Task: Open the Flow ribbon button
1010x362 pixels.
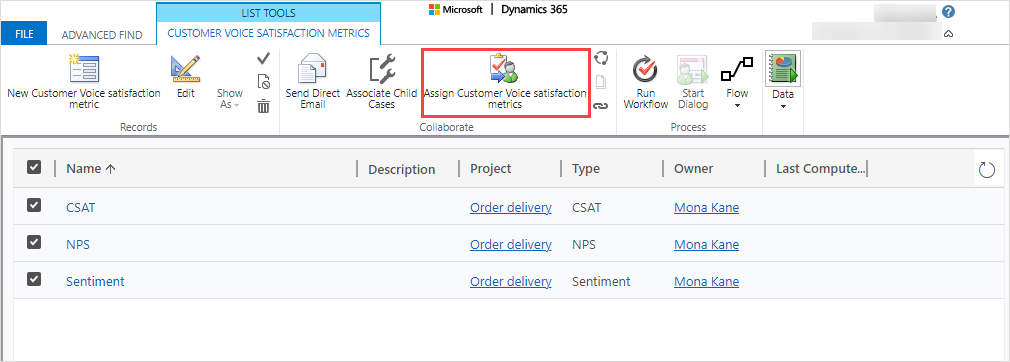Action: (x=737, y=82)
